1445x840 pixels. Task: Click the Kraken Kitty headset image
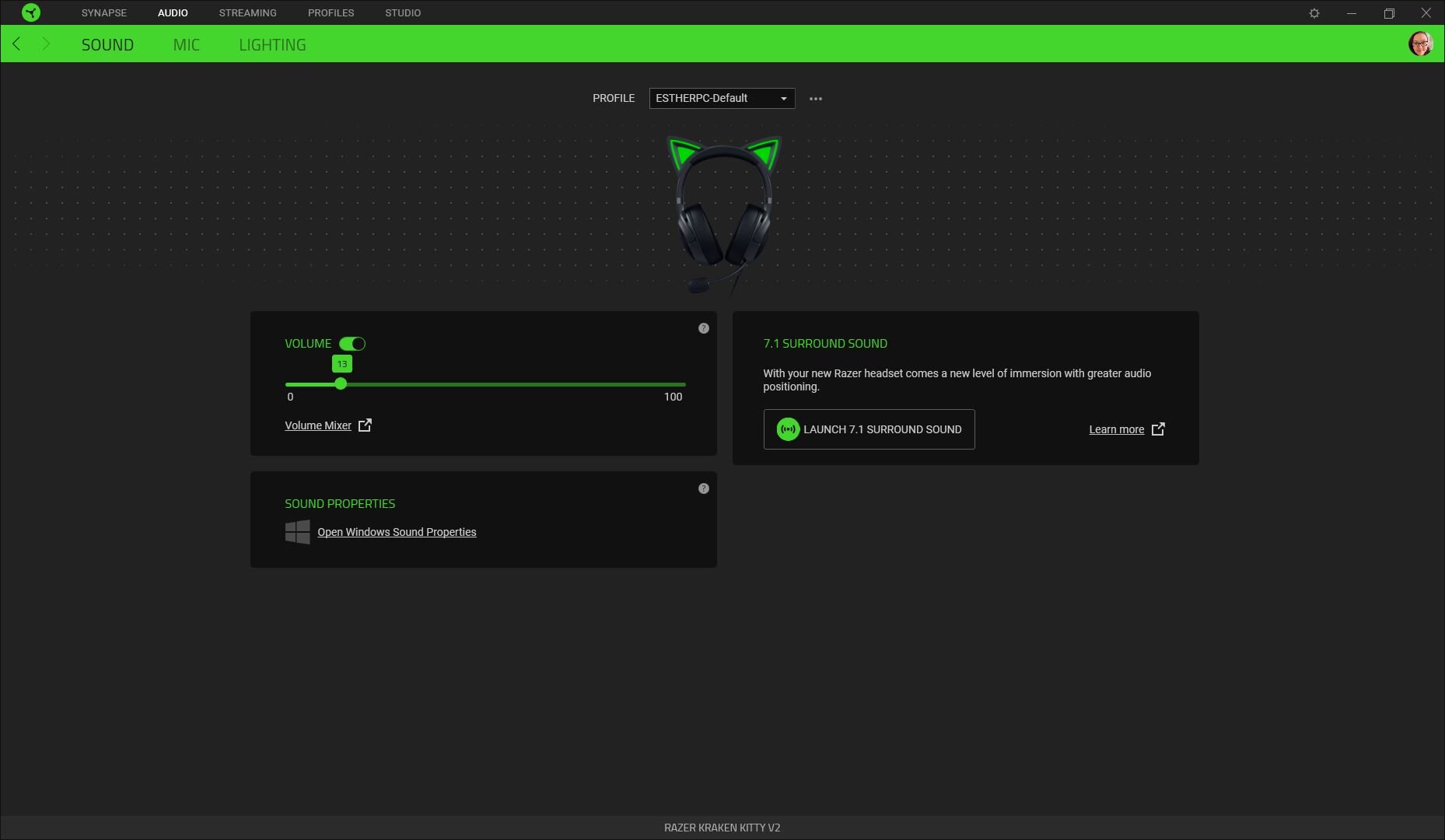tap(724, 216)
